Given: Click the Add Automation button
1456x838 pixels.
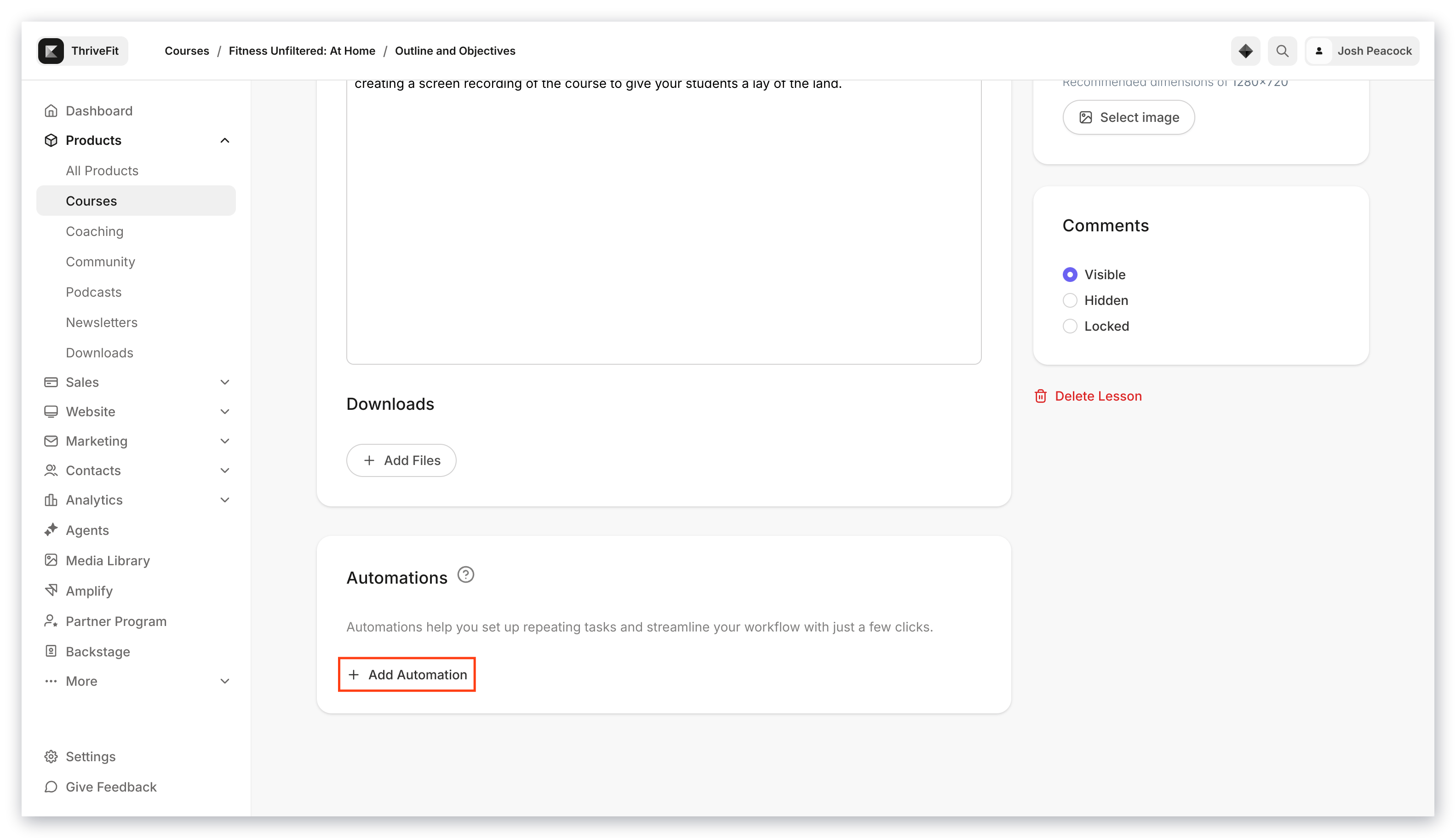Looking at the screenshot, I should (407, 675).
